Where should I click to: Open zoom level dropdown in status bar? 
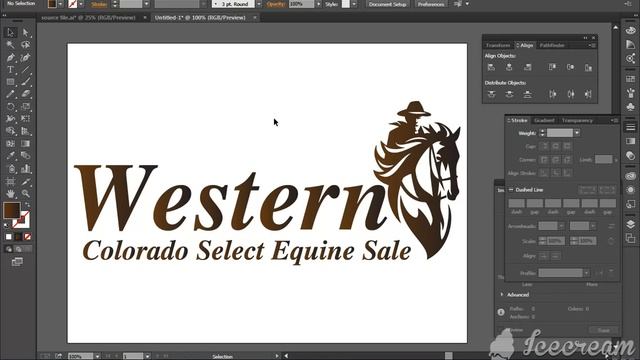point(97,356)
